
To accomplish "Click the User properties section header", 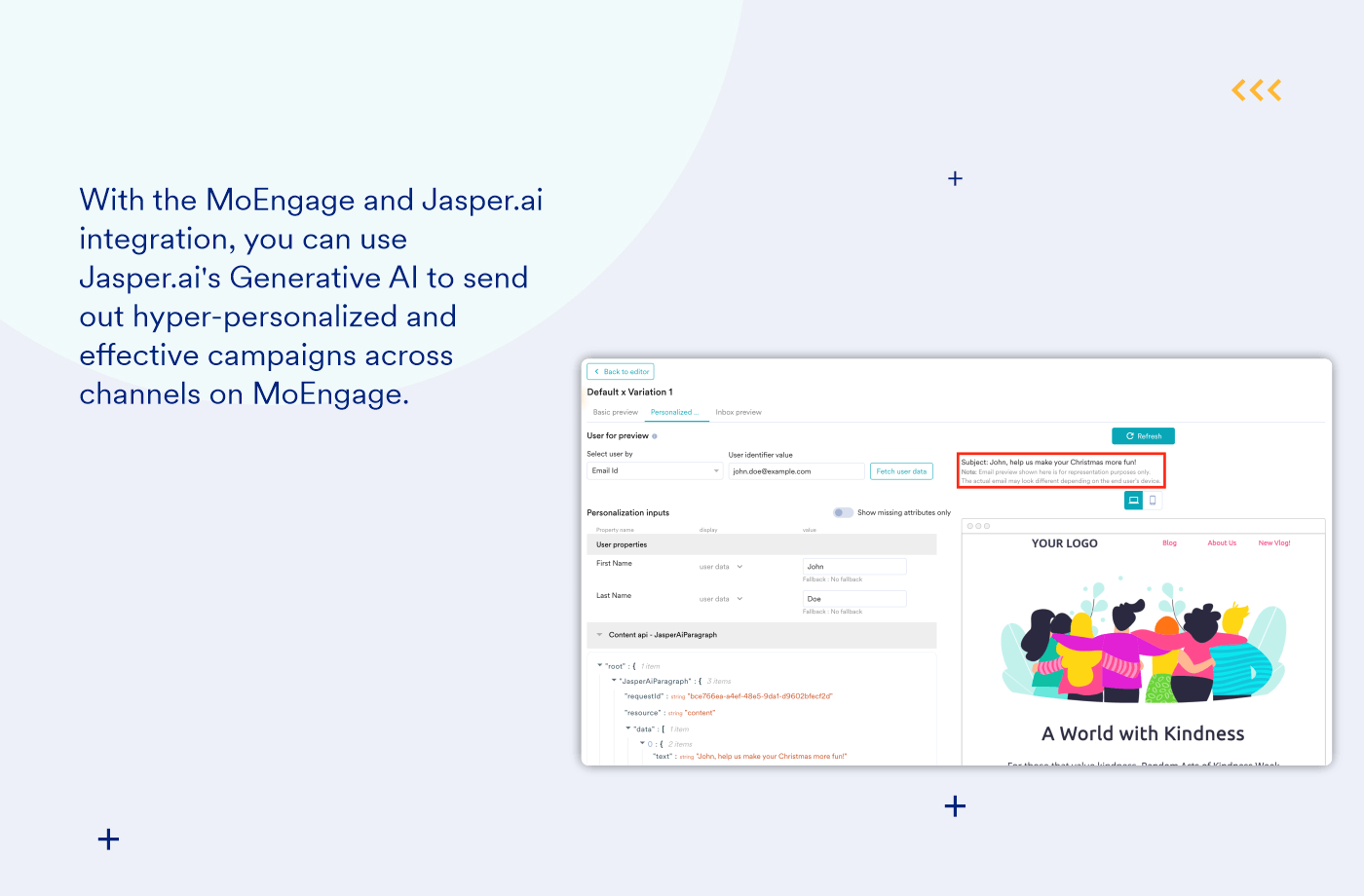I will click(x=762, y=544).
